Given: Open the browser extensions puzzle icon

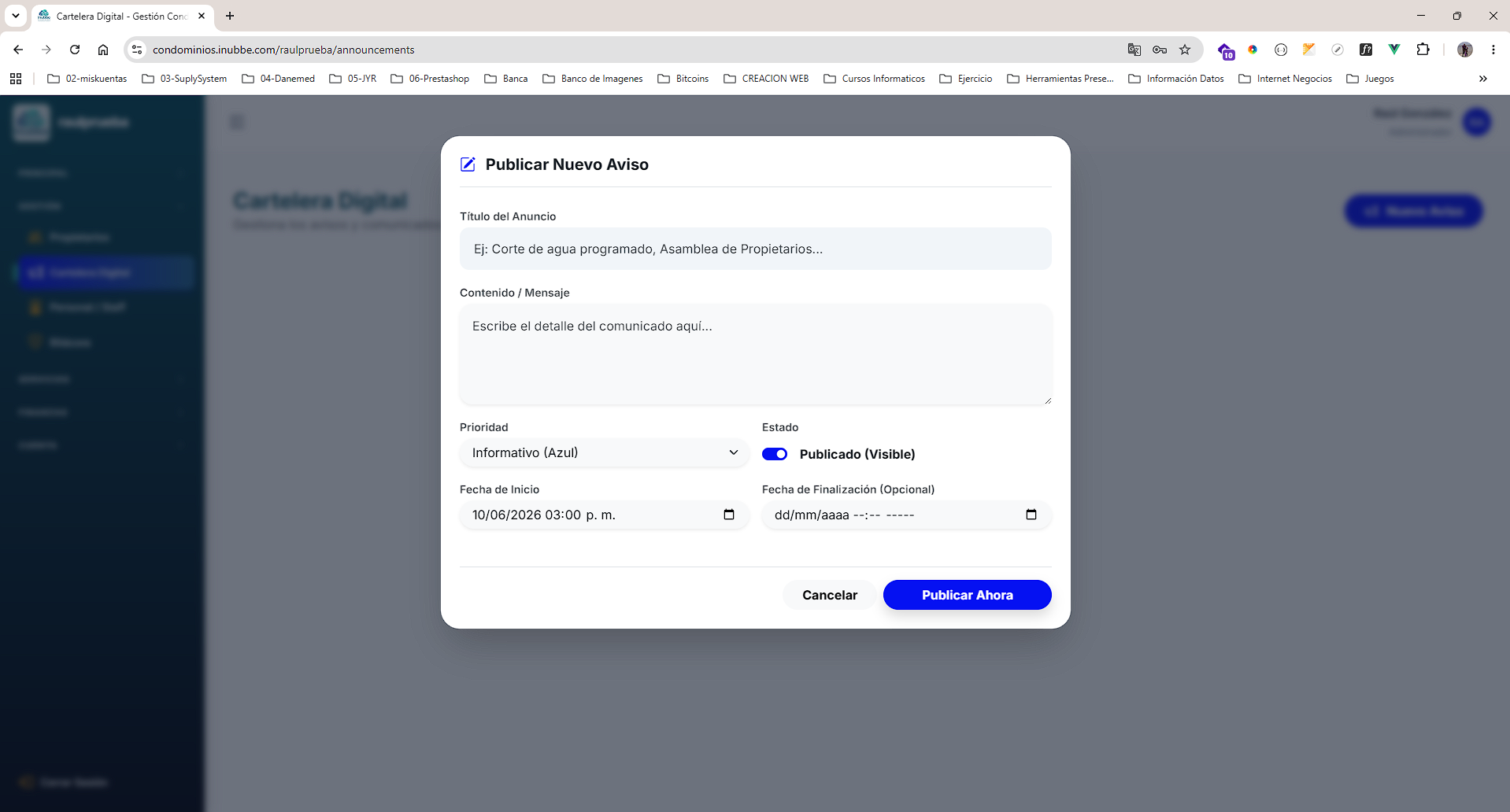Looking at the screenshot, I should tap(1423, 50).
